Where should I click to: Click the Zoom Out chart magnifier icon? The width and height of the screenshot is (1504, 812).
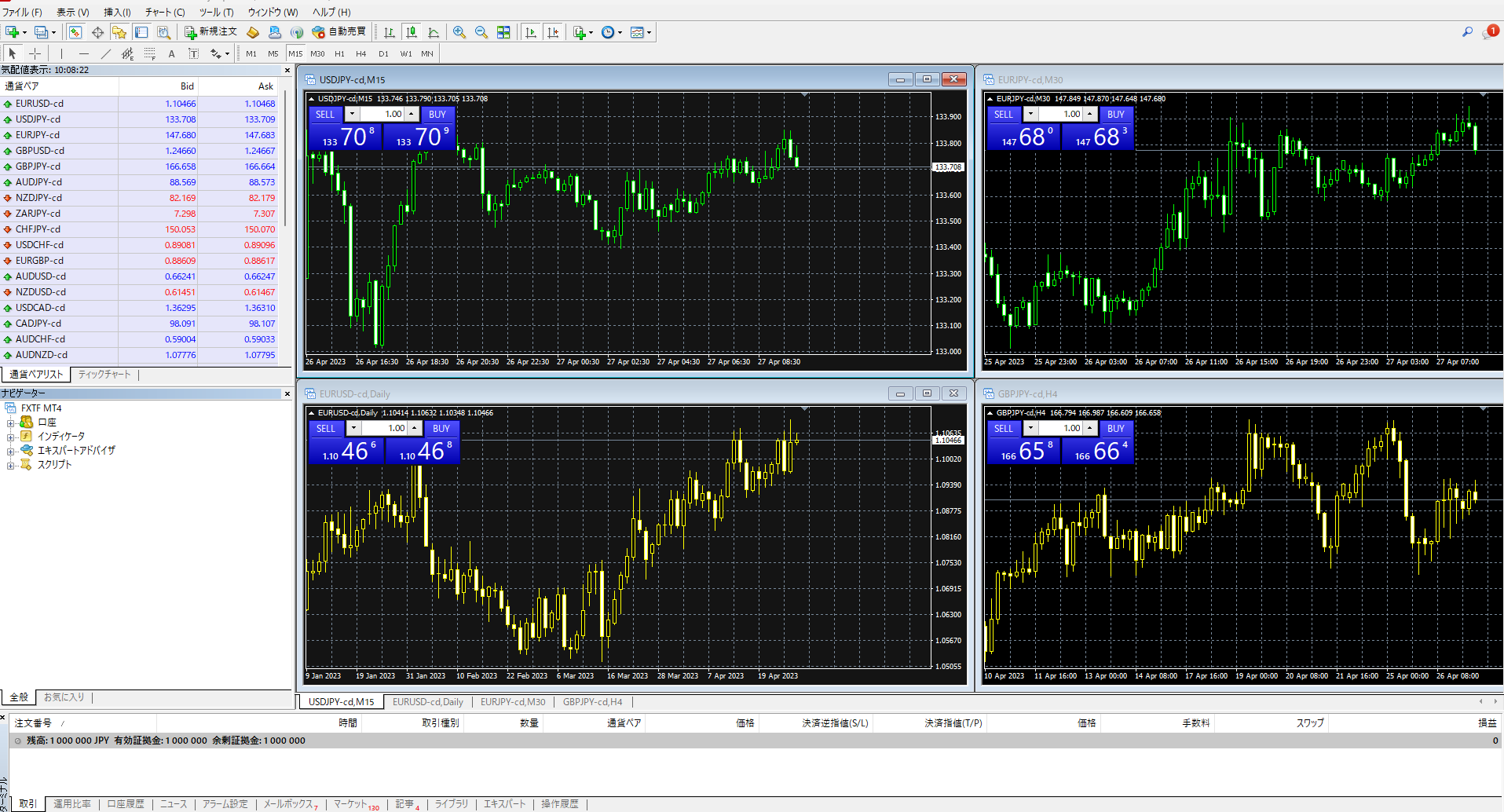point(481,32)
